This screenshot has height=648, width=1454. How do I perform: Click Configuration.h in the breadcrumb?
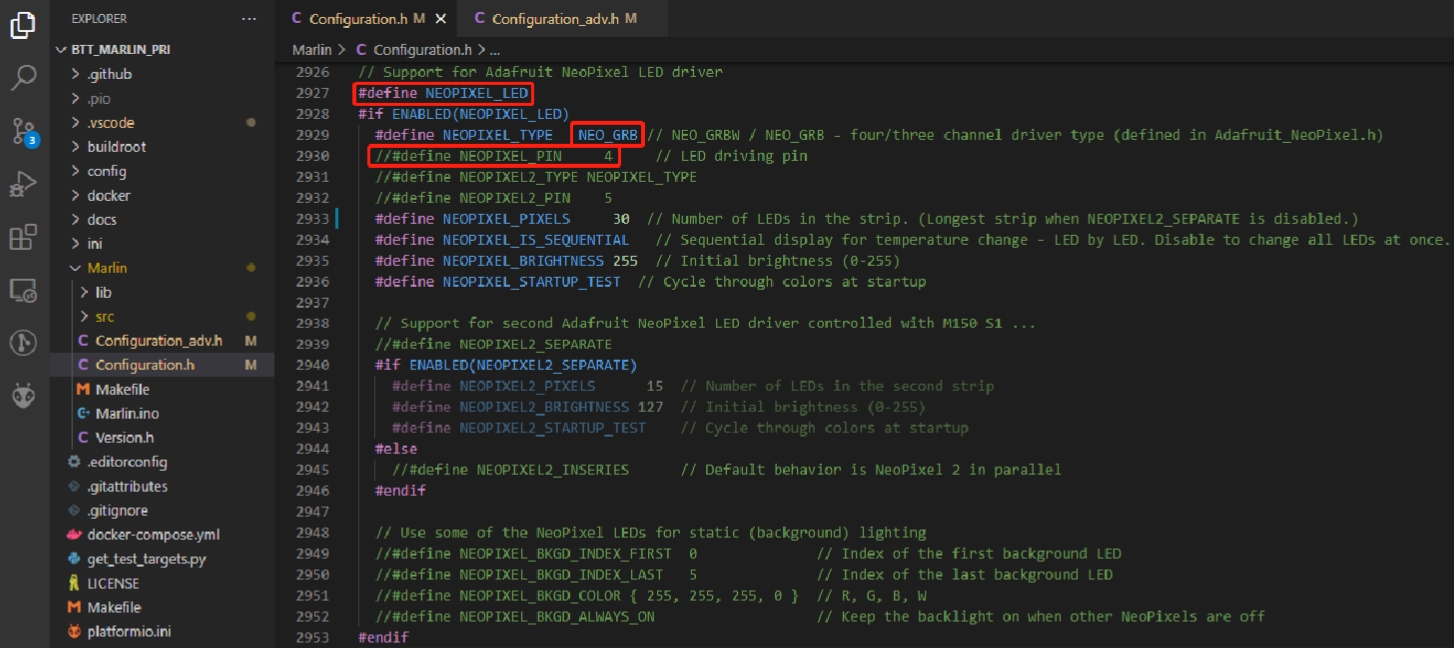(421, 49)
